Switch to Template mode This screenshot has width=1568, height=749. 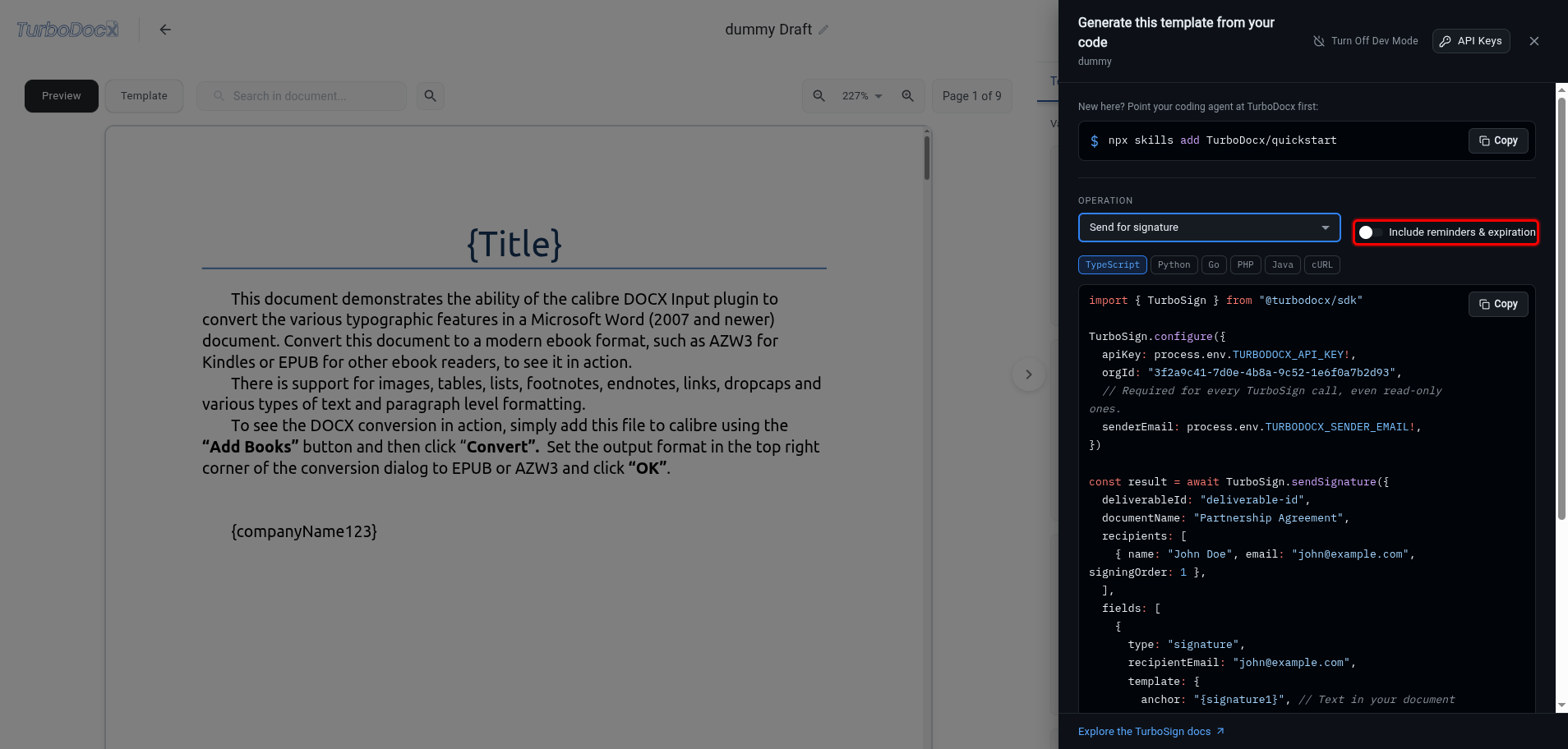point(144,96)
